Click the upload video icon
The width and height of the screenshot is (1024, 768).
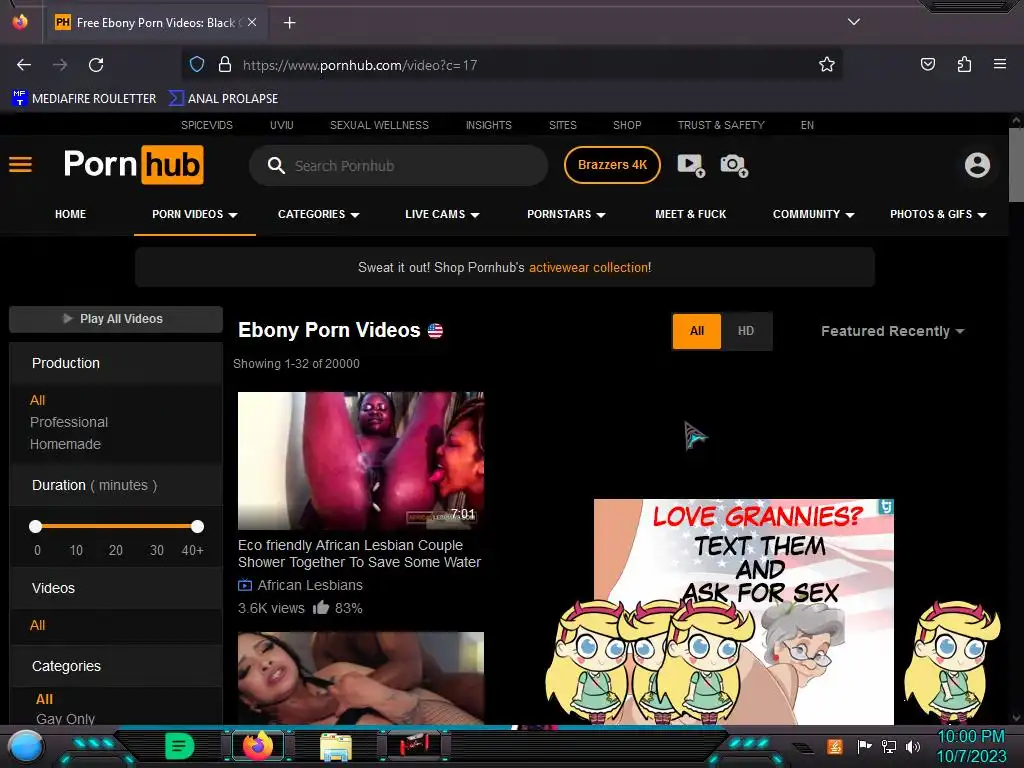coord(691,165)
